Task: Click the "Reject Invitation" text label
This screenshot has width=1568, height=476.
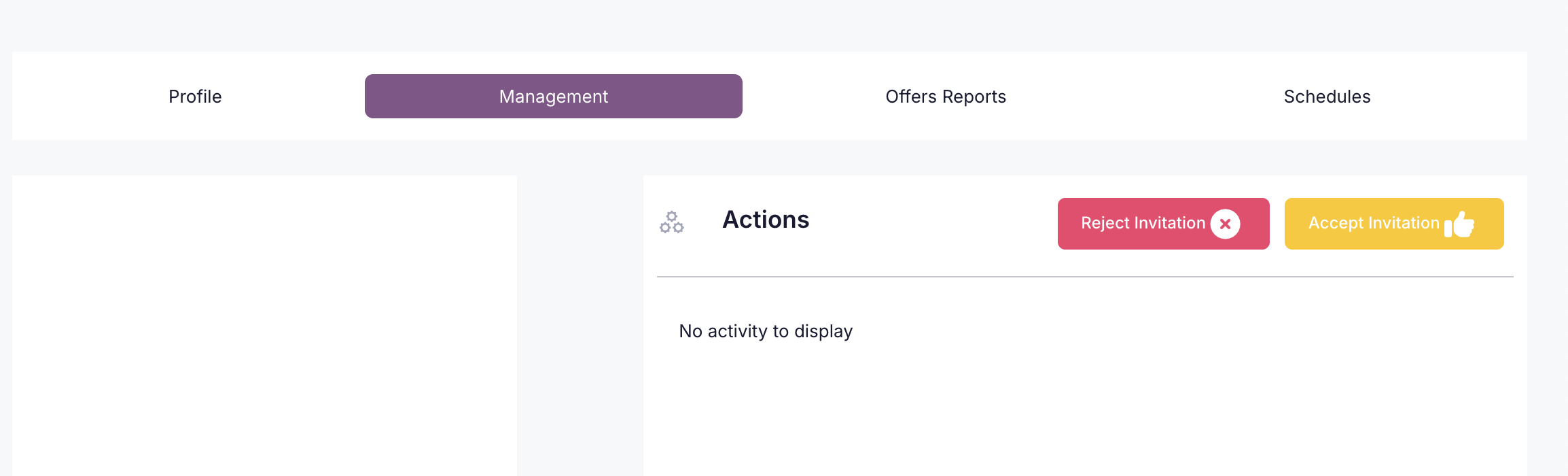Action: click(x=1143, y=223)
